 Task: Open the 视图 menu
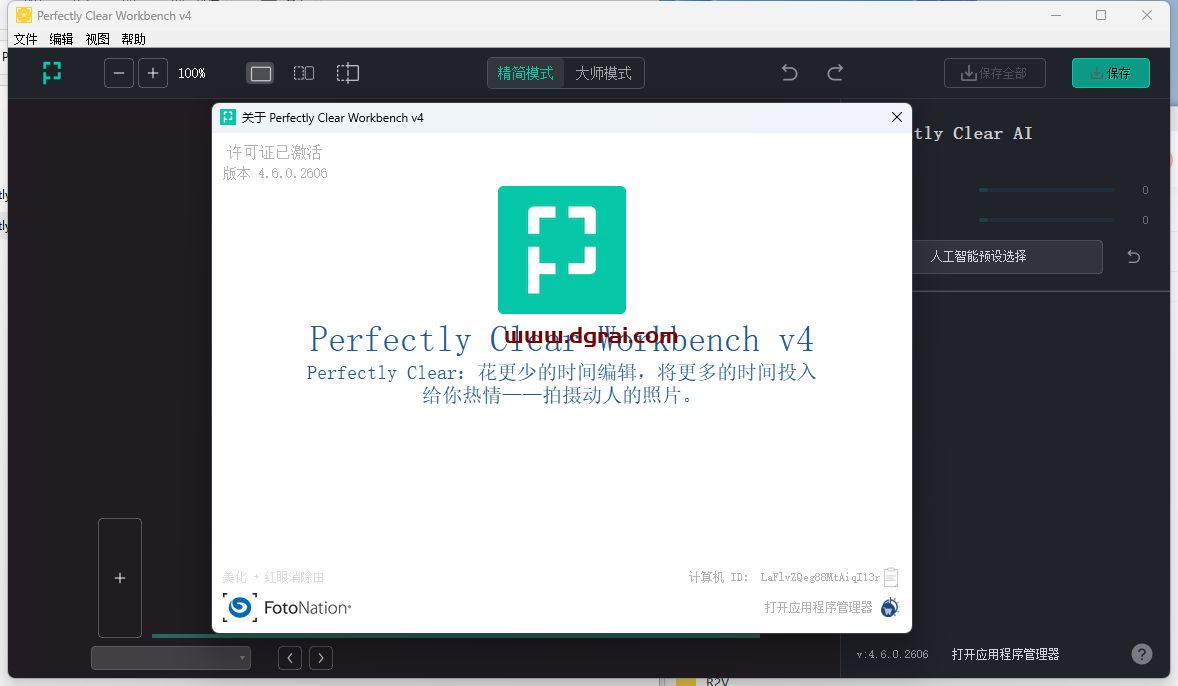(x=98, y=39)
